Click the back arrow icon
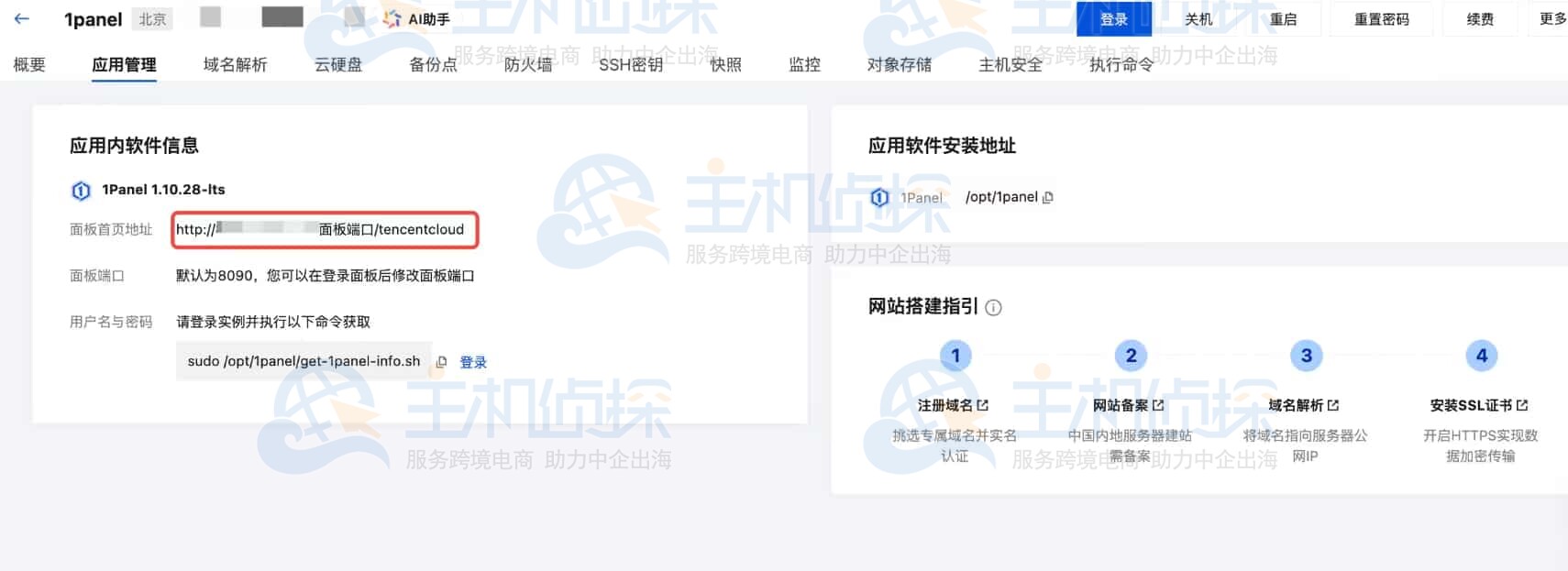1568x571 pixels. click(22, 19)
